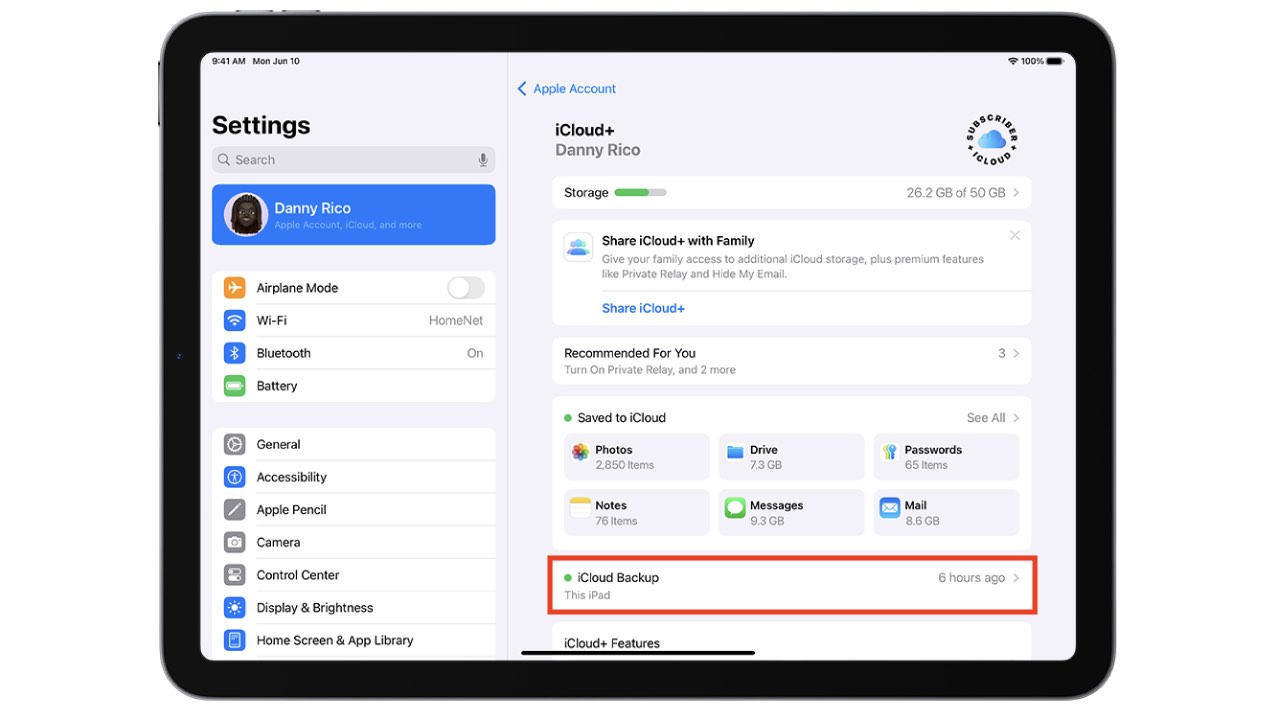Viewport: 1280px width, 720px height.
Task: Open Bluetooth settings in sidebar
Action: click(x=354, y=353)
